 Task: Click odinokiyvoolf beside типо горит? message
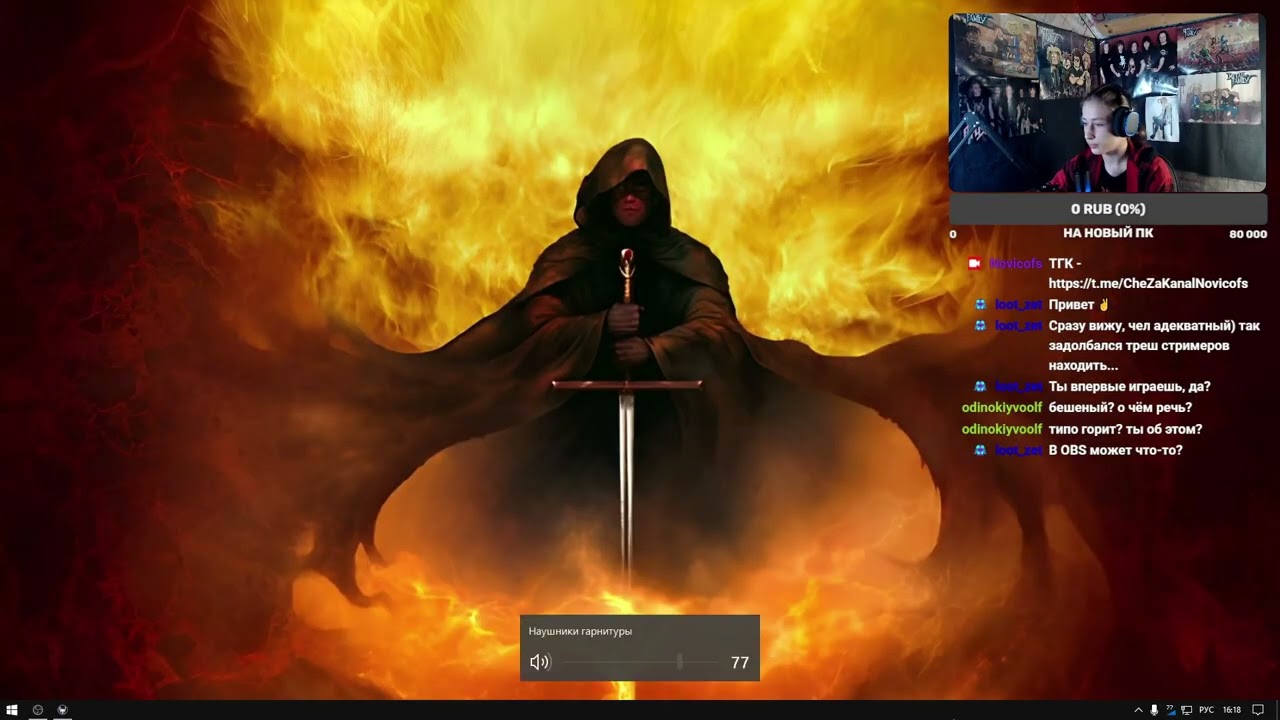click(1002, 429)
